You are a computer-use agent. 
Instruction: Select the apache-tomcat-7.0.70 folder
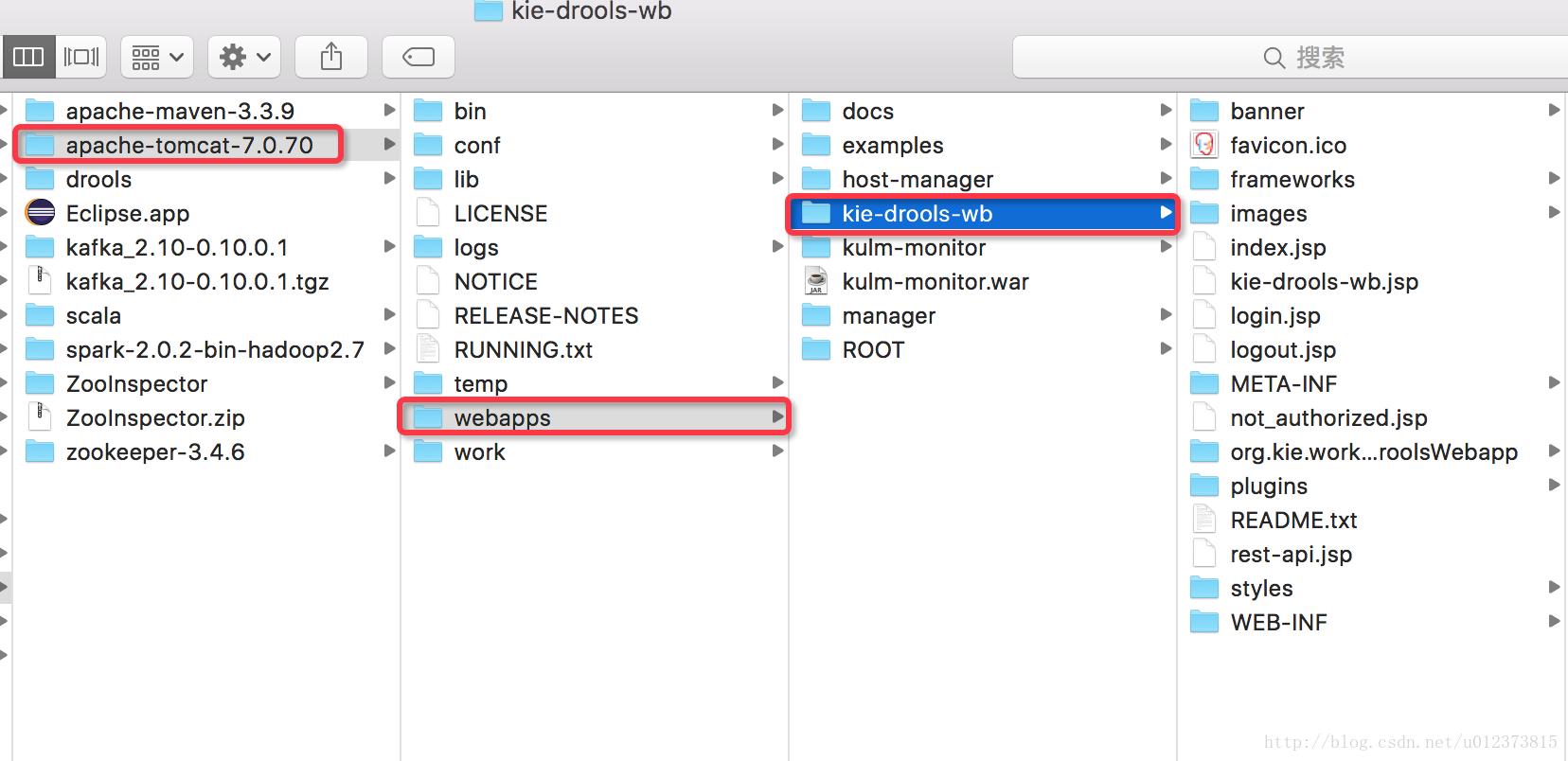(x=206, y=145)
